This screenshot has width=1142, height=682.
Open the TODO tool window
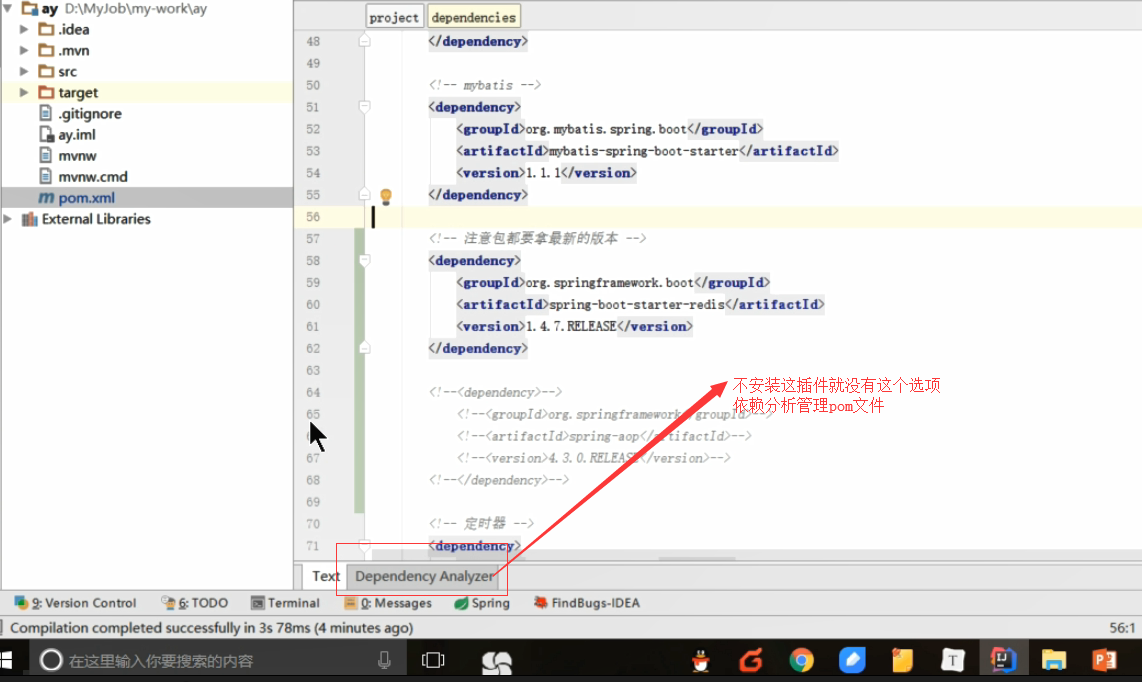pos(194,603)
